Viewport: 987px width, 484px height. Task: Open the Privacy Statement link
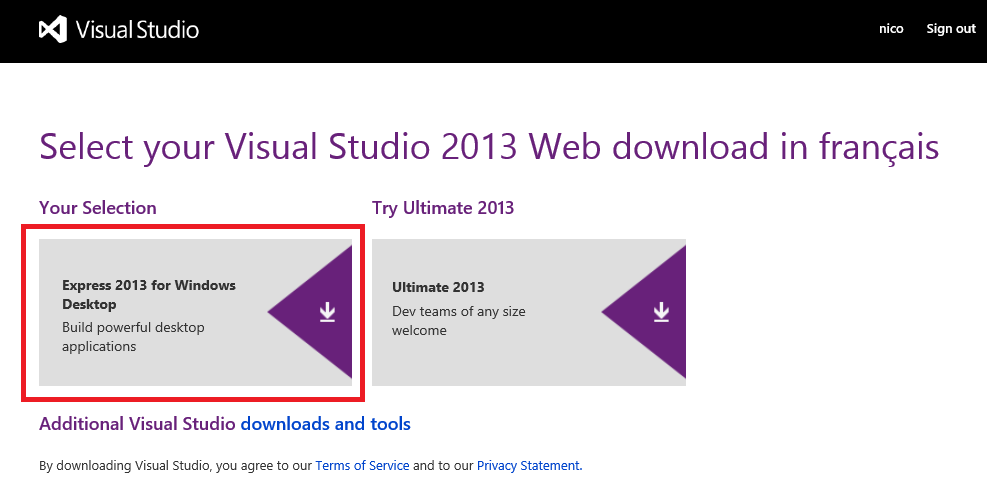[x=529, y=466]
